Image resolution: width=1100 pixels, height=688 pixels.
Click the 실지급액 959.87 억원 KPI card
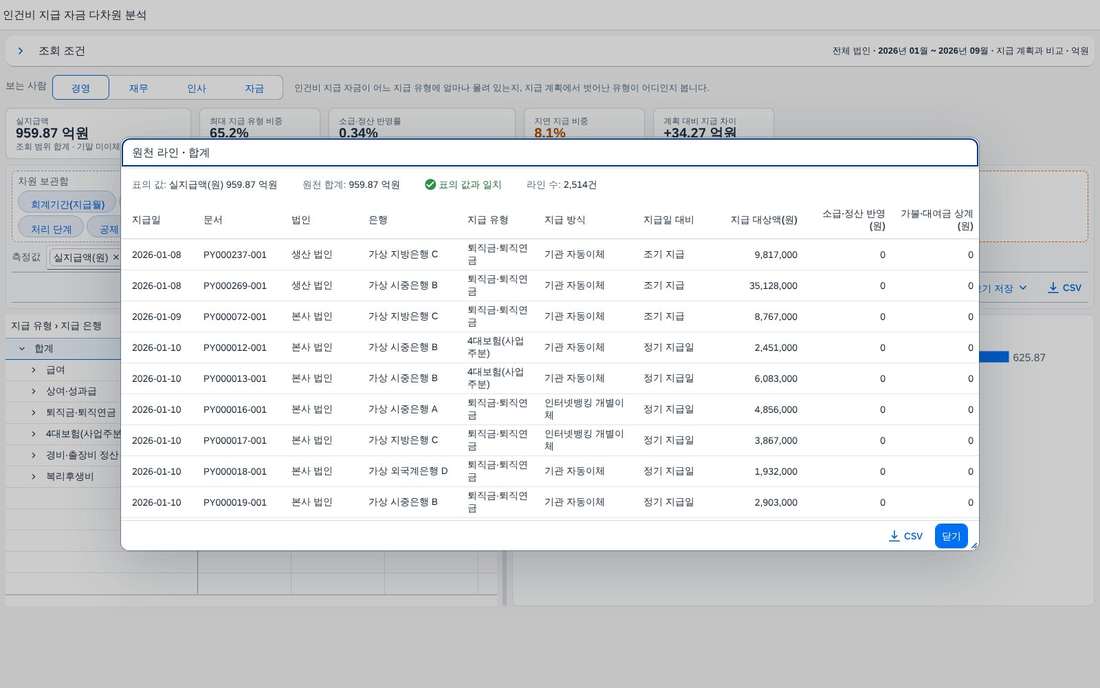tap(98, 133)
